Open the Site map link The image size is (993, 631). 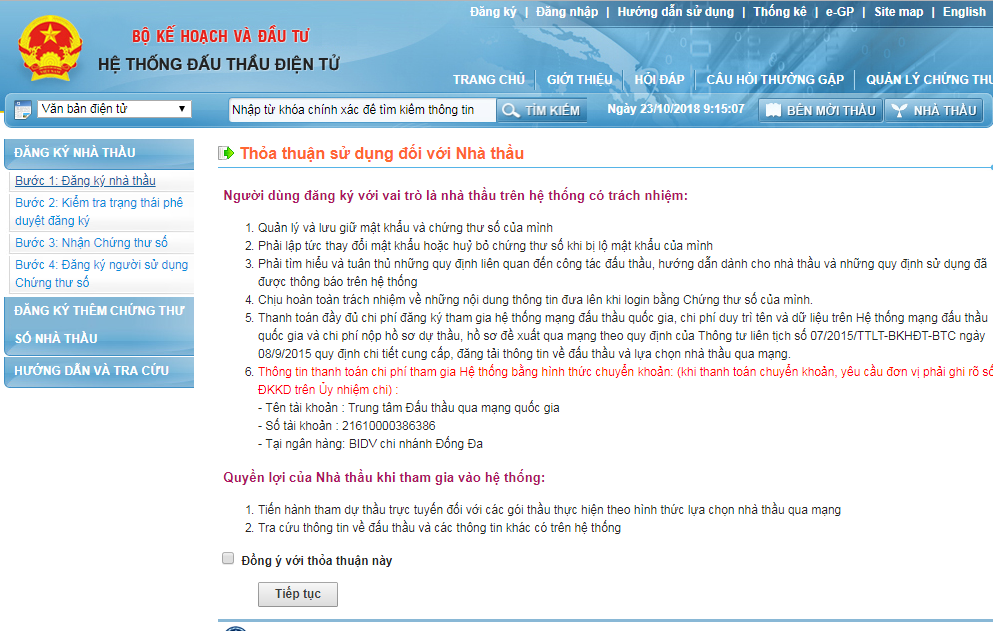[899, 11]
